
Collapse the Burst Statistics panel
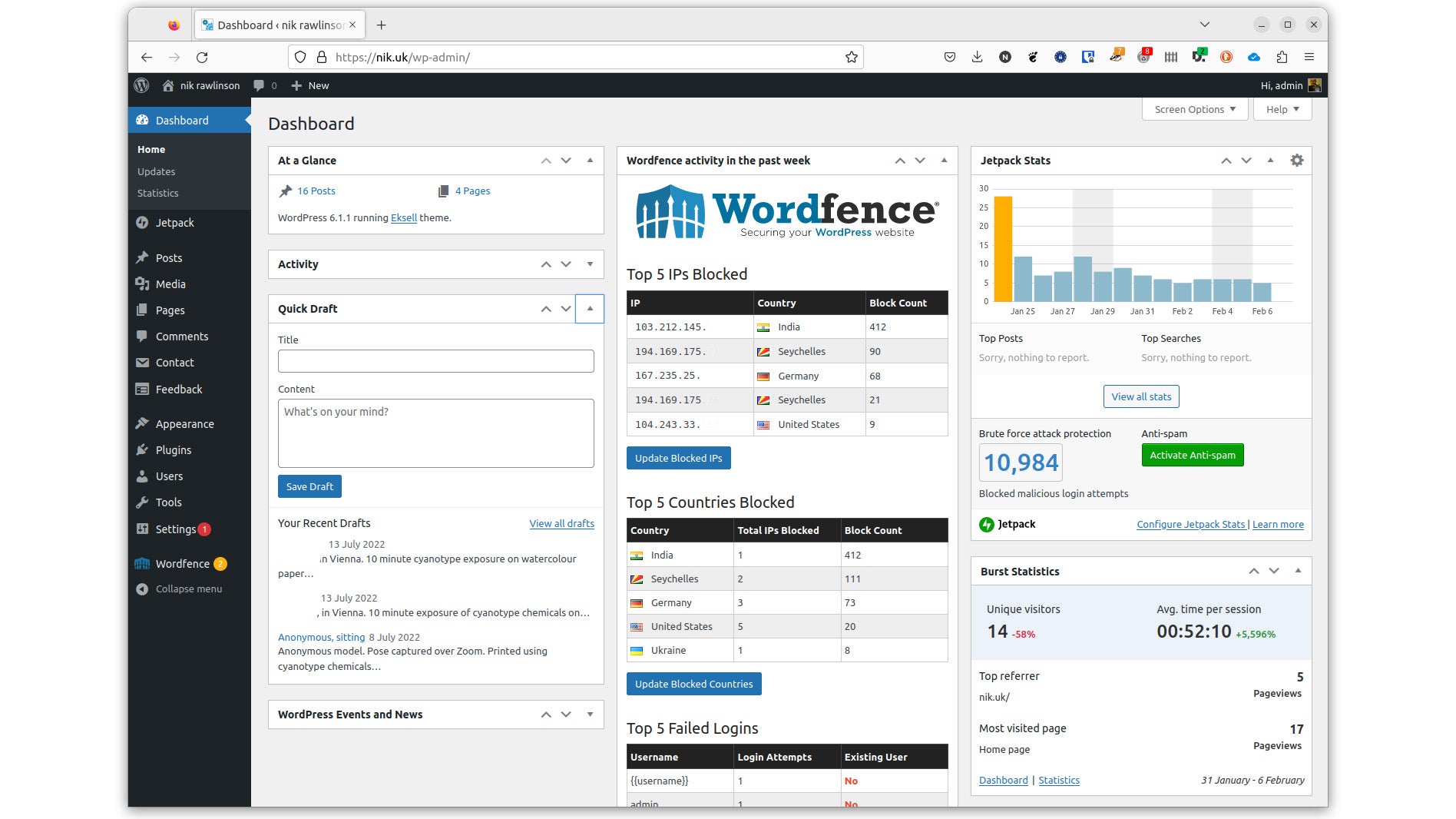coord(1298,571)
